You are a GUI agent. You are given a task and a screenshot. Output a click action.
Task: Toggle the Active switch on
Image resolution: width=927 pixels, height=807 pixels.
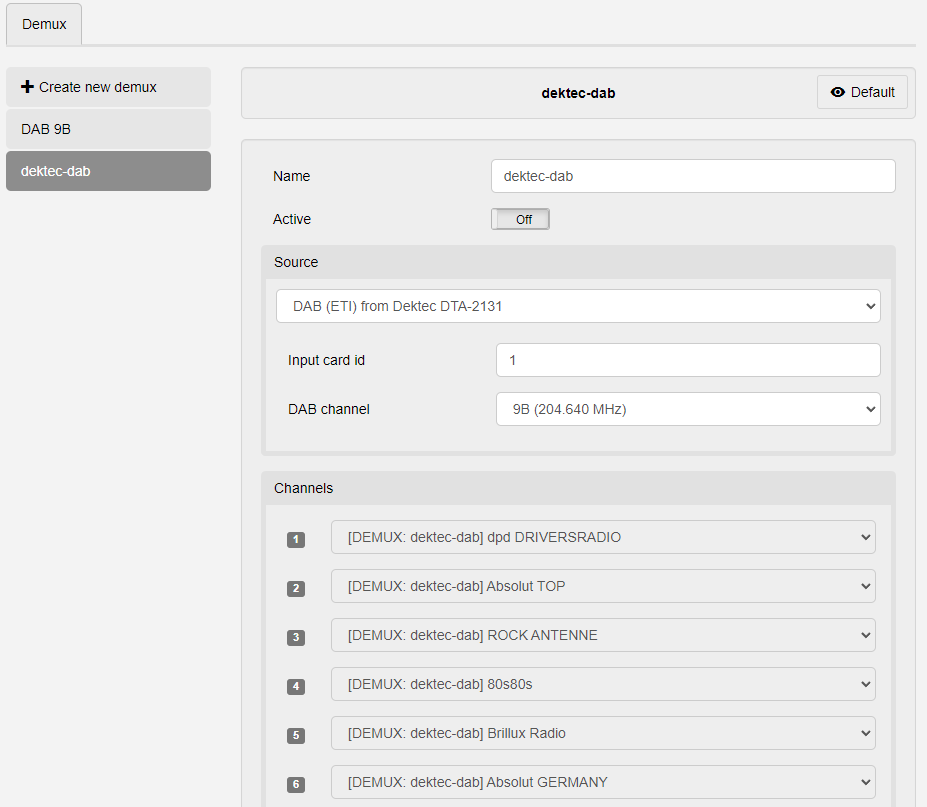(520, 219)
